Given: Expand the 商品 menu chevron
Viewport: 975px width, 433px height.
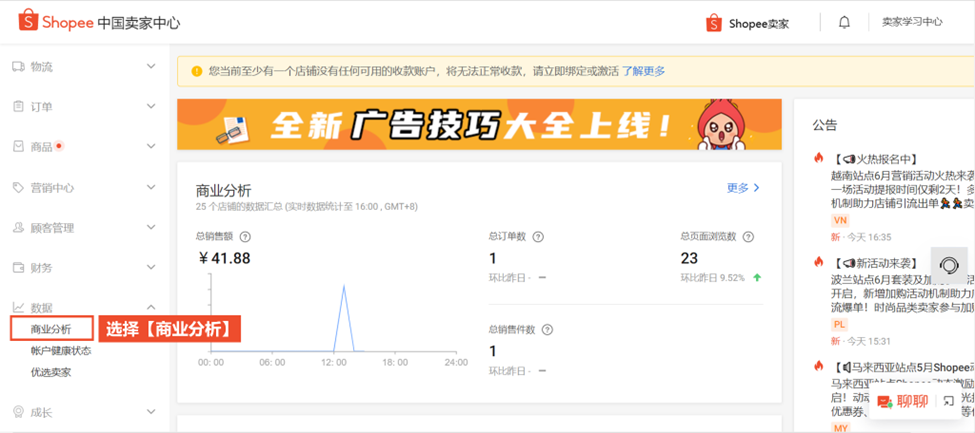Looking at the screenshot, I should click(x=150, y=146).
